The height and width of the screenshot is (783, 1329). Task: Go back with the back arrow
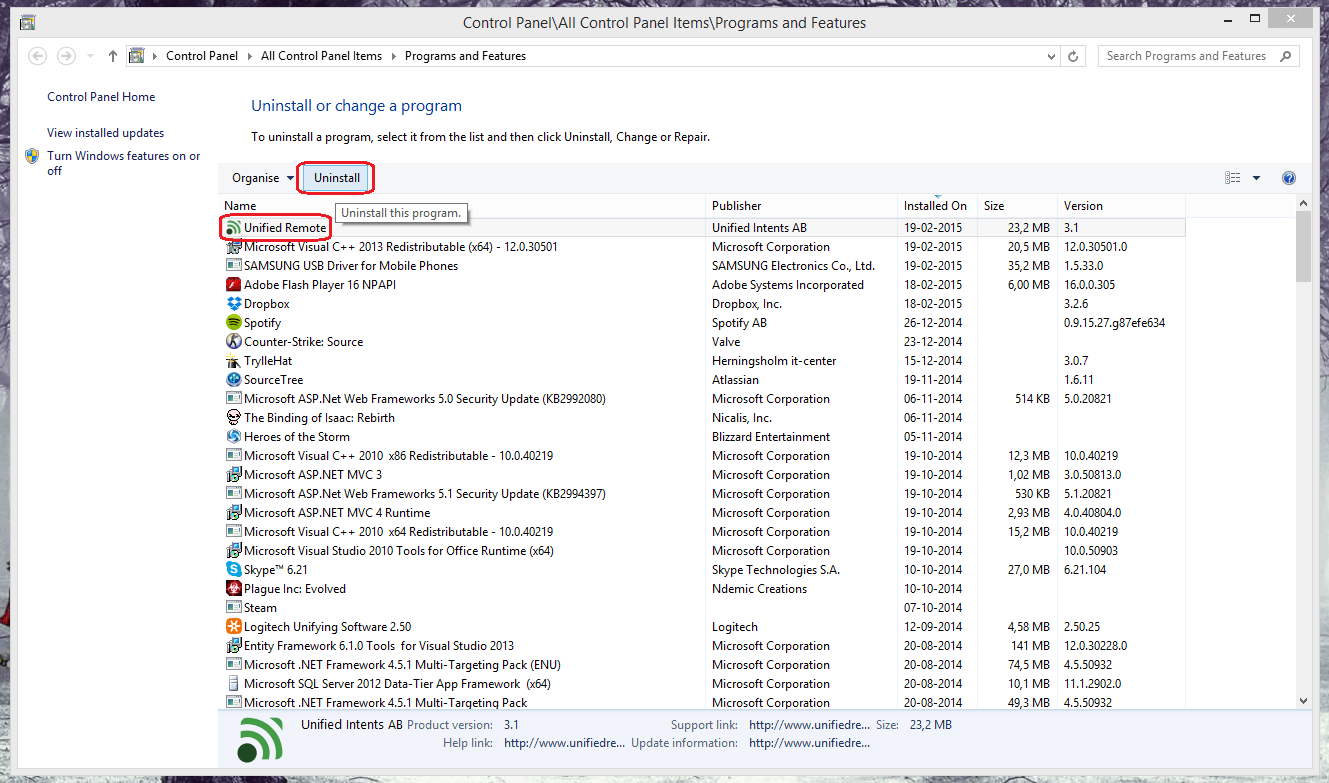[x=38, y=56]
